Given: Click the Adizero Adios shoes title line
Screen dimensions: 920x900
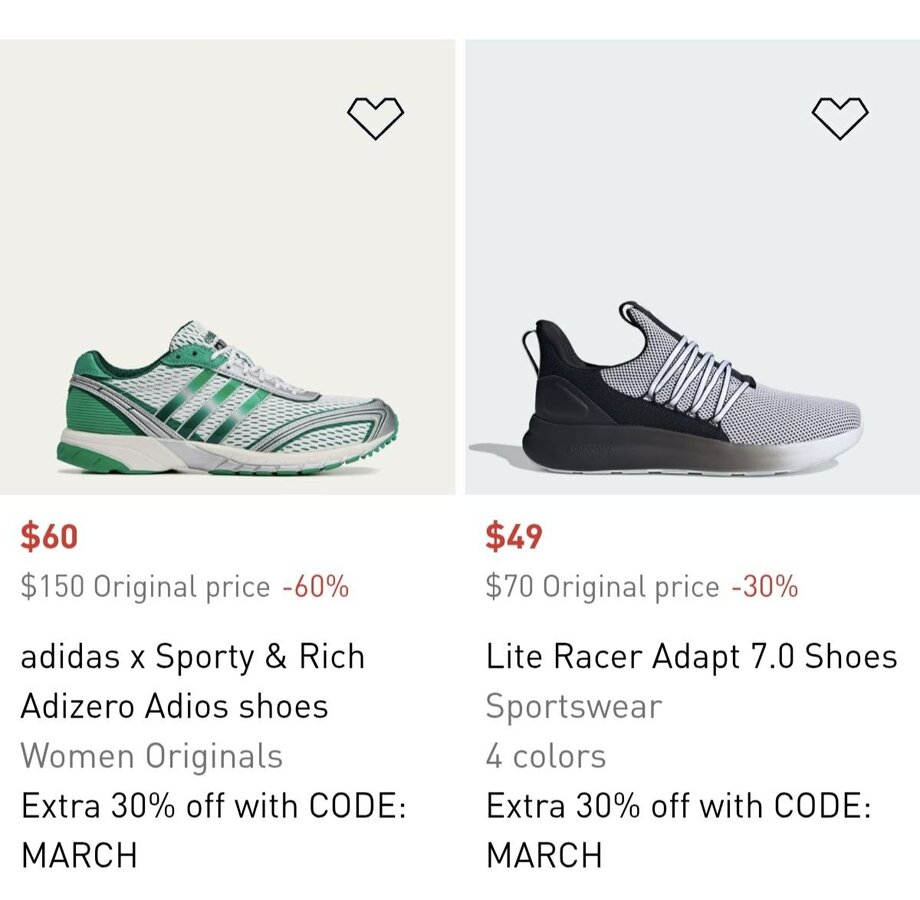Looking at the screenshot, I should click(174, 706).
